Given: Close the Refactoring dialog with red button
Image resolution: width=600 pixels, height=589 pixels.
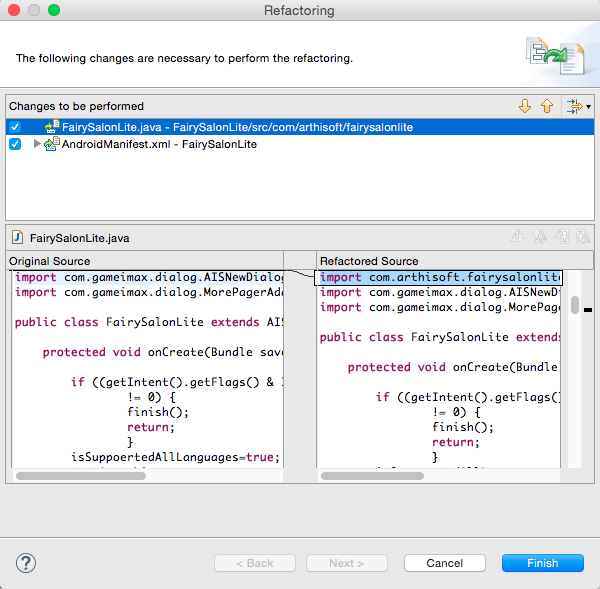Looking at the screenshot, I should coord(14,10).
